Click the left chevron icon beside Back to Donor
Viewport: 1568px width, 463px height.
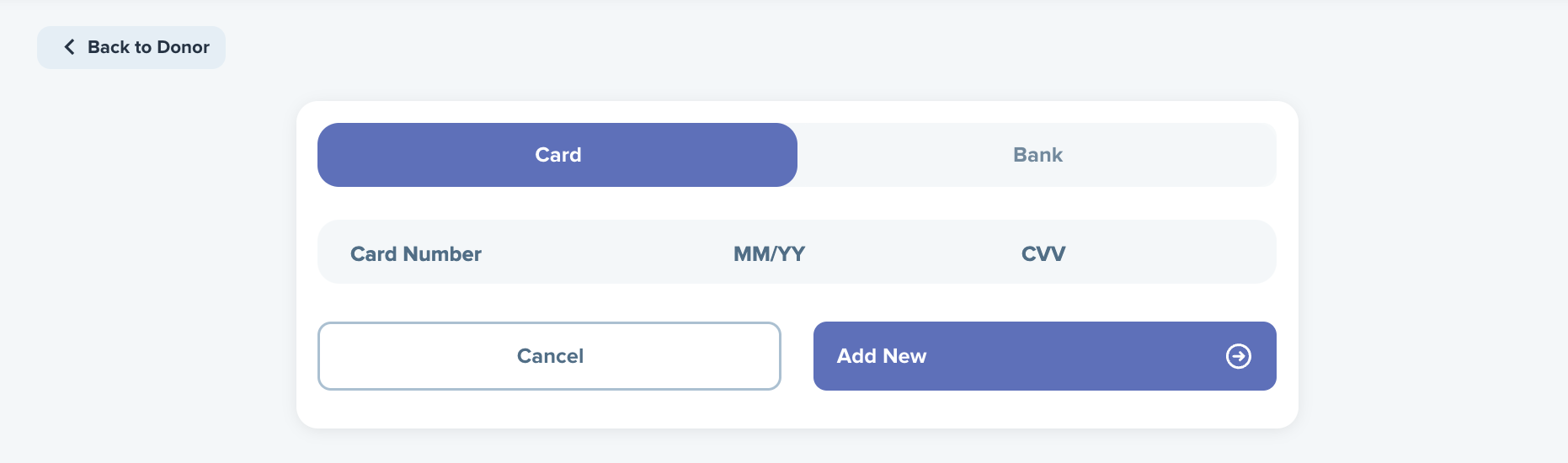(x=69, y=47)
